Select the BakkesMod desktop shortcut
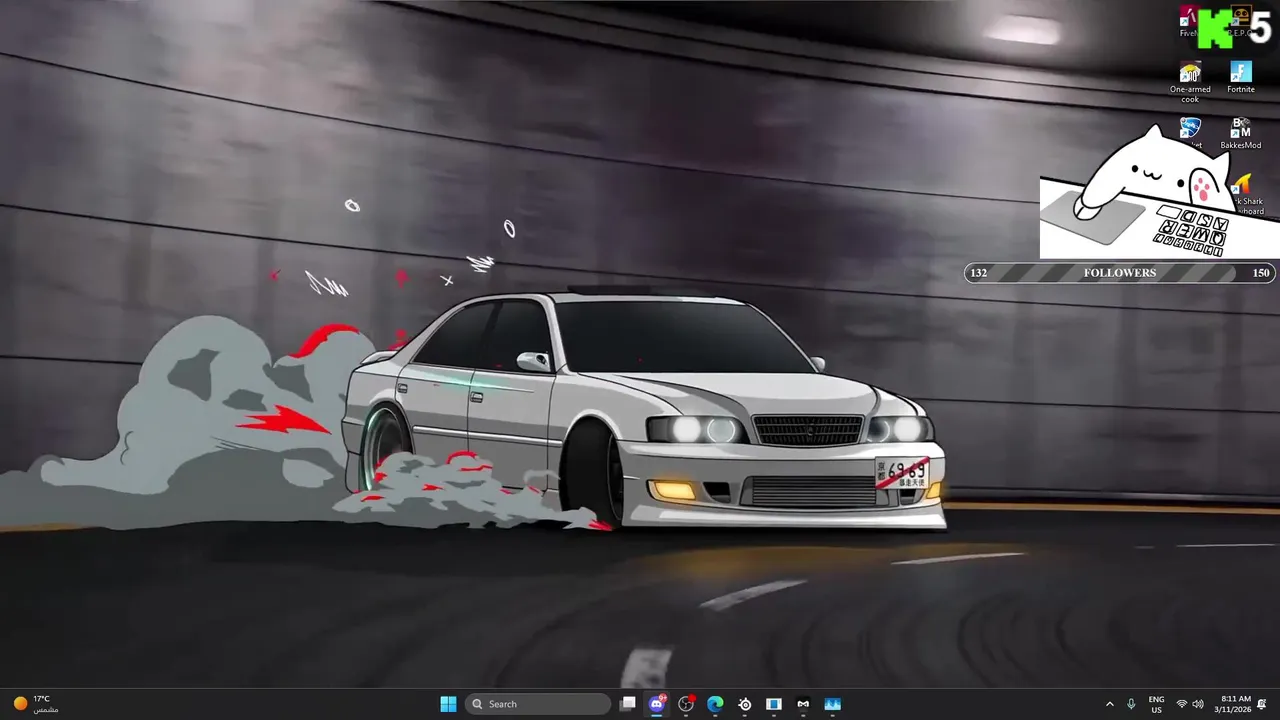Screen dimensions: 1280x720 tap(1241, 134)
